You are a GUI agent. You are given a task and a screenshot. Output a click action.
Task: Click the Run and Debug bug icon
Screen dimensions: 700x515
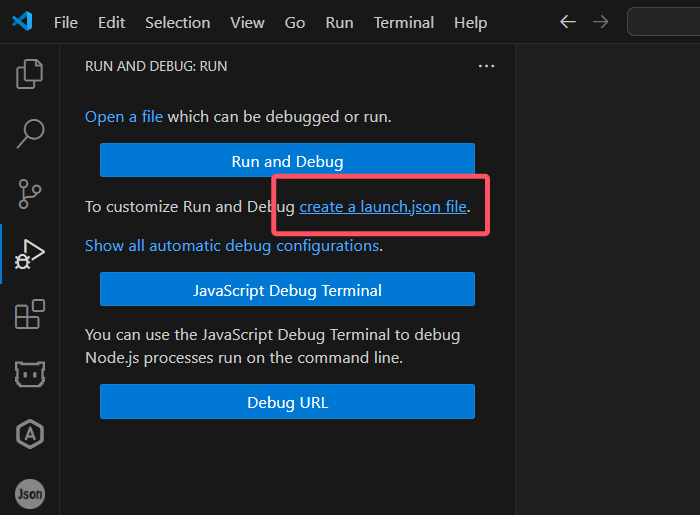coord(29,254)
